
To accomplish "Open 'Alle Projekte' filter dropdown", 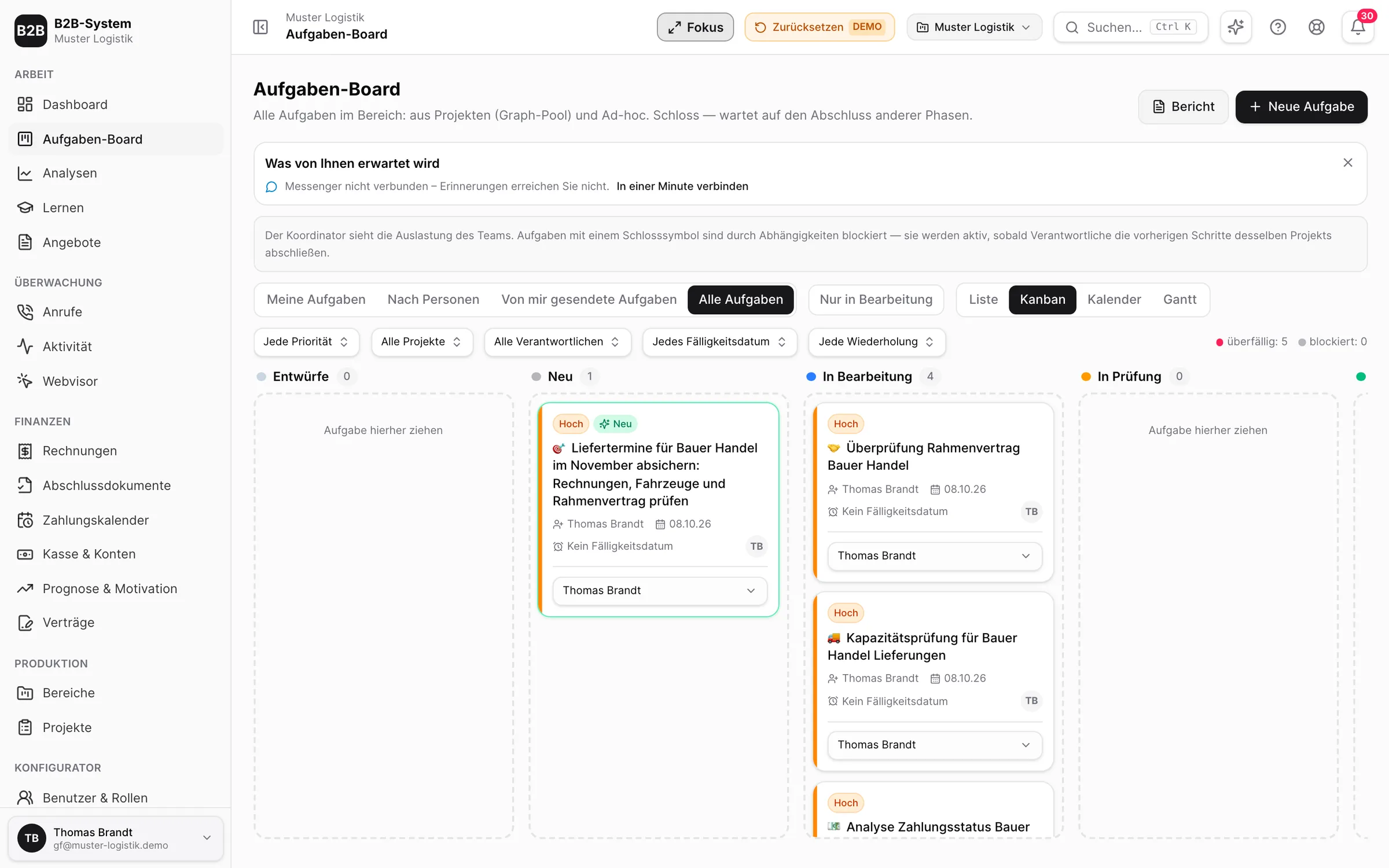I will click(422, 341).
